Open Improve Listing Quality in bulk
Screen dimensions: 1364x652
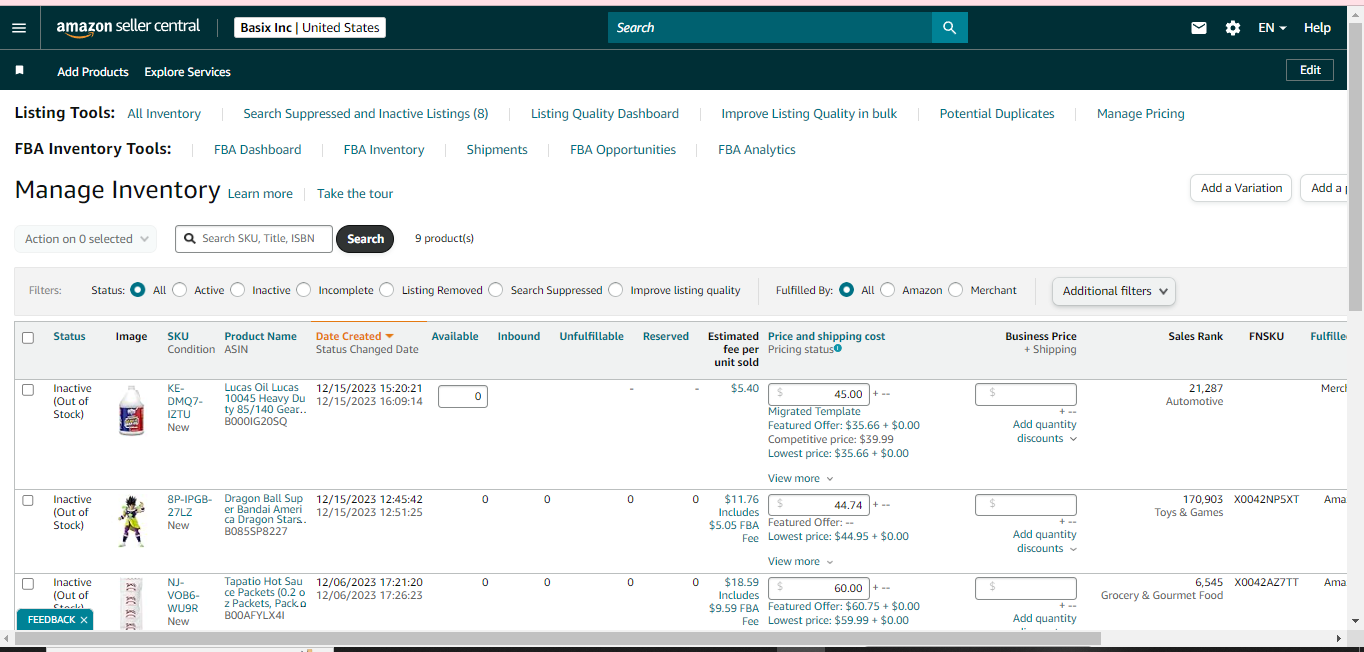click(x=809, y=114)
